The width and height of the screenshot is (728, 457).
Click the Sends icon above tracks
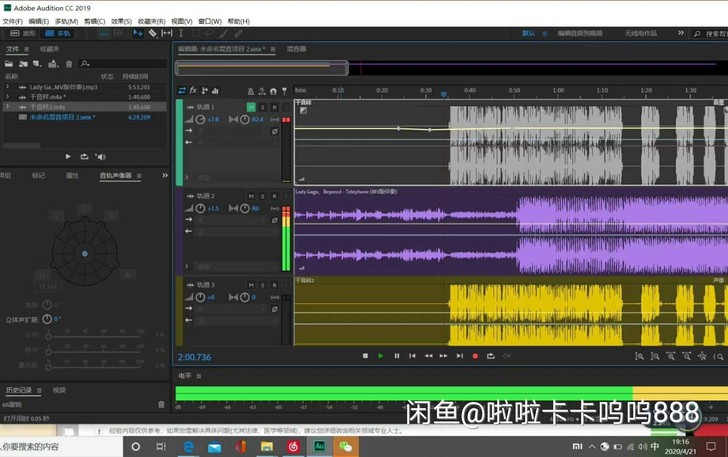[x=204, y=91]
